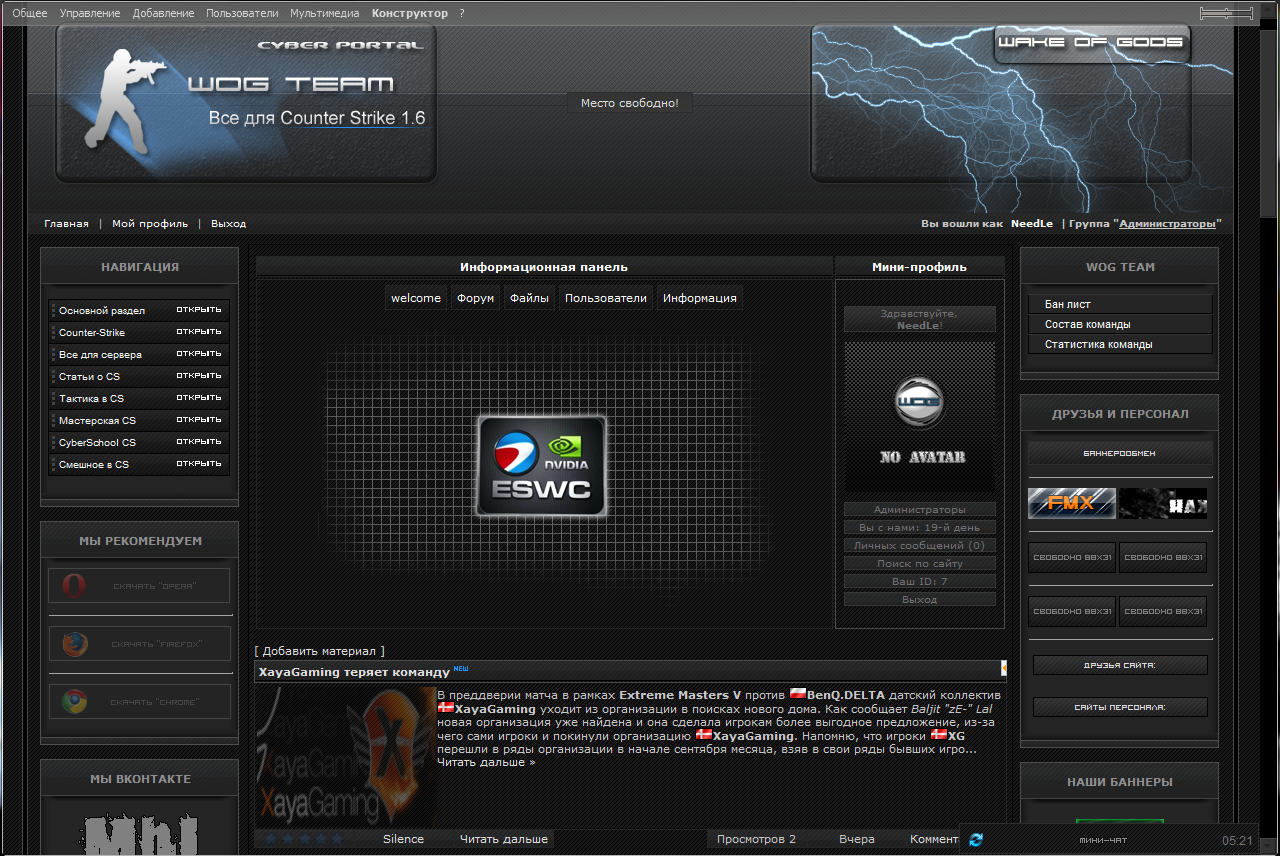Click the ESWC Nvidia logo image

click(x=541, y=466)
